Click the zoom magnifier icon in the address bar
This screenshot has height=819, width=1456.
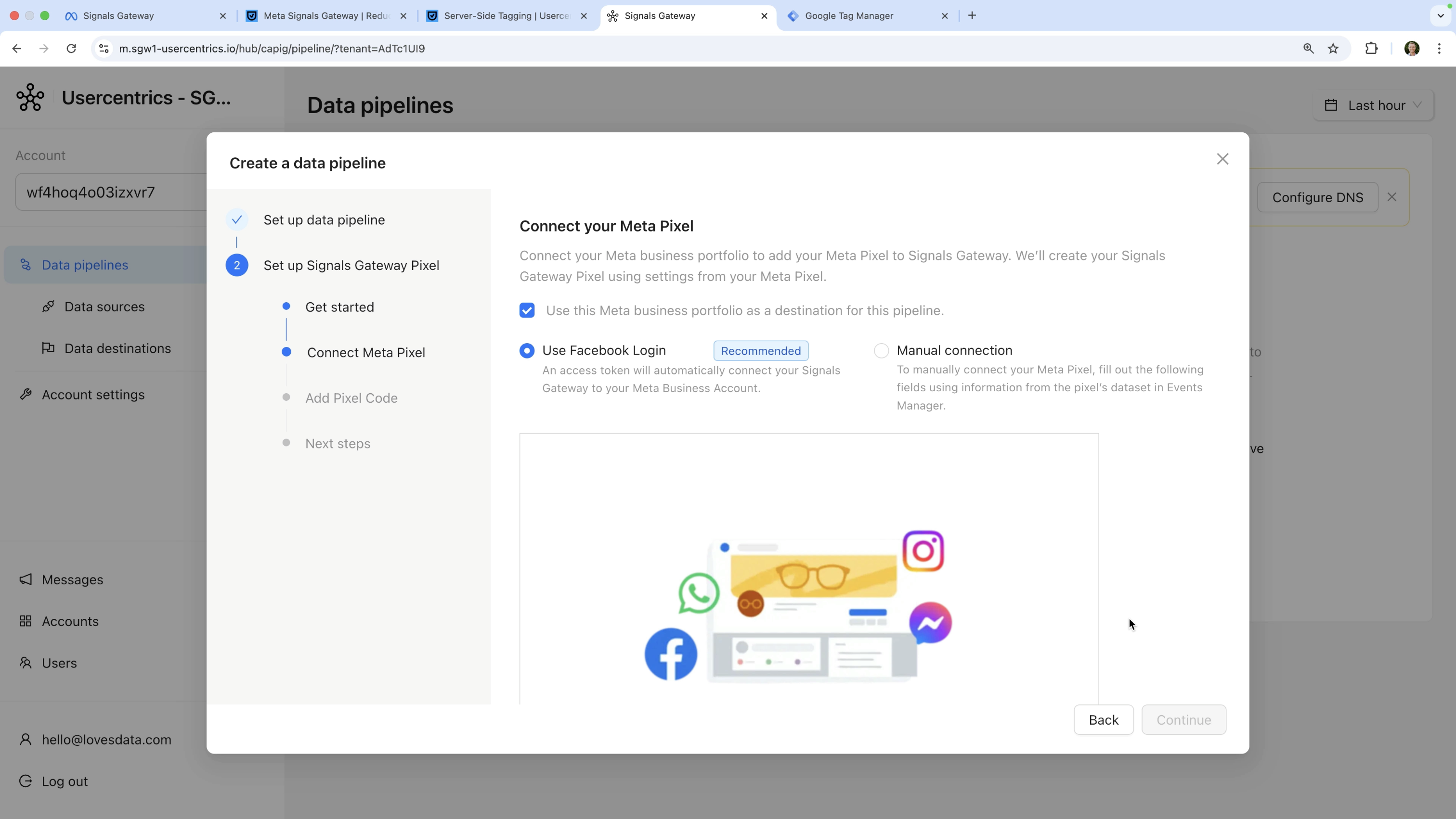point(1309,49)
